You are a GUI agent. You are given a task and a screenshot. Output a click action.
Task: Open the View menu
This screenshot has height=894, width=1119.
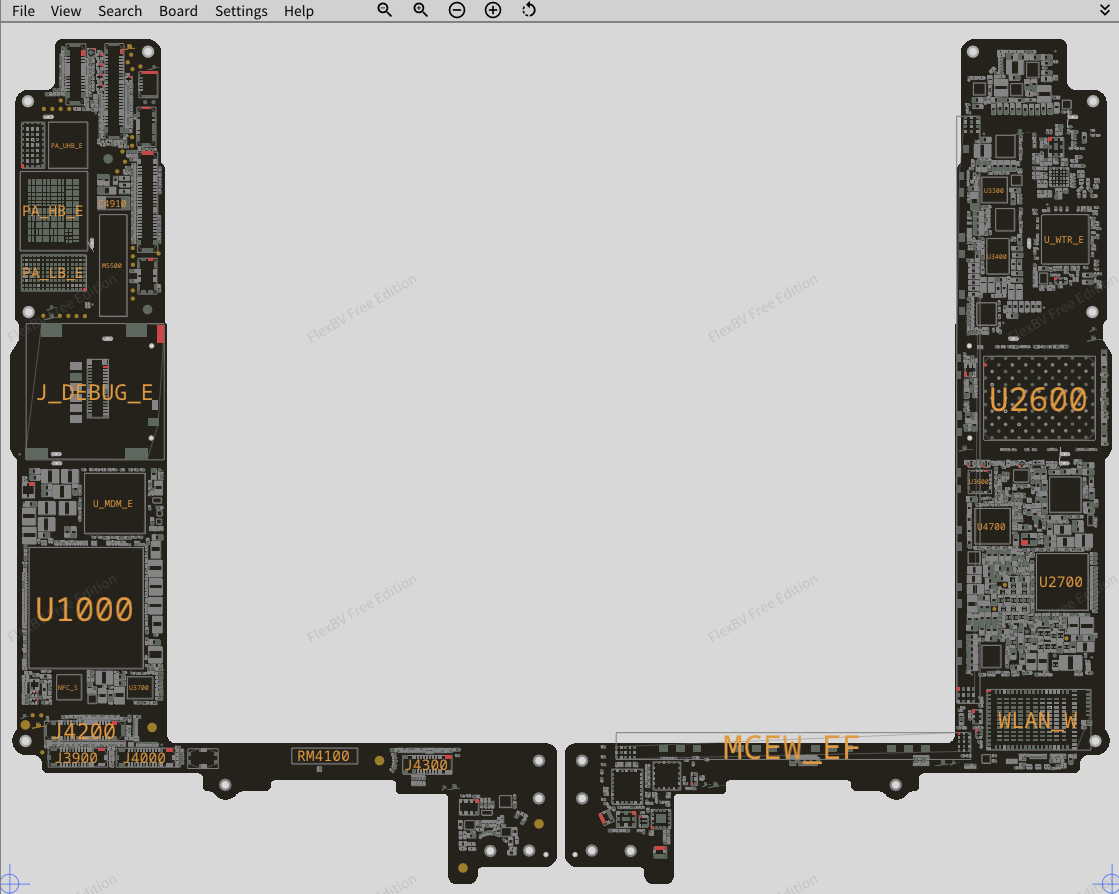click(66, 11)
